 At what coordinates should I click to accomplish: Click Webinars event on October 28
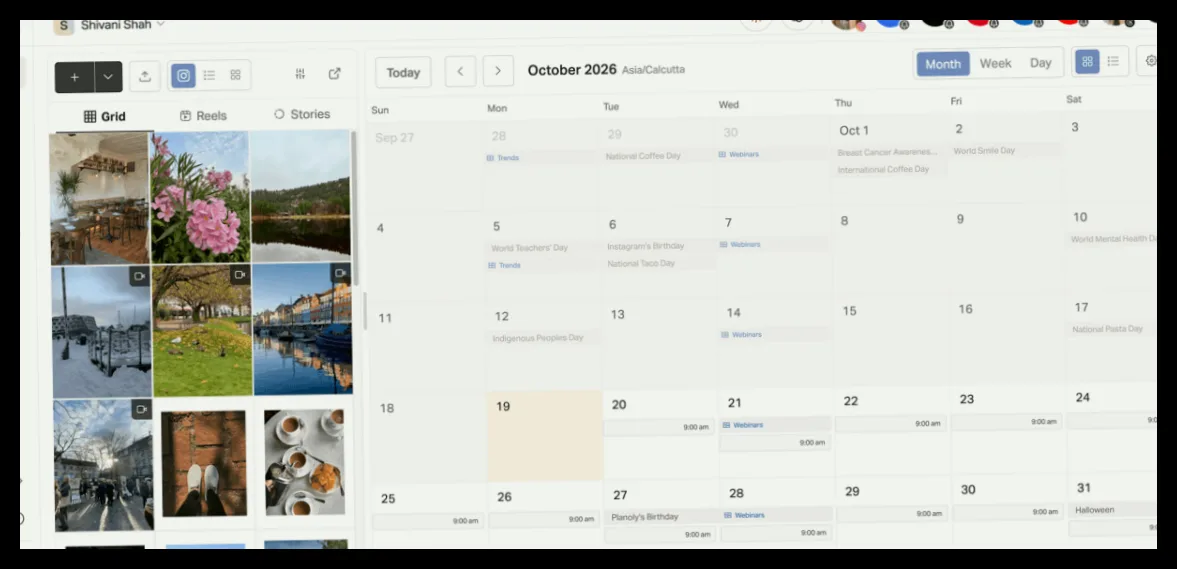(x=745, y=515)
